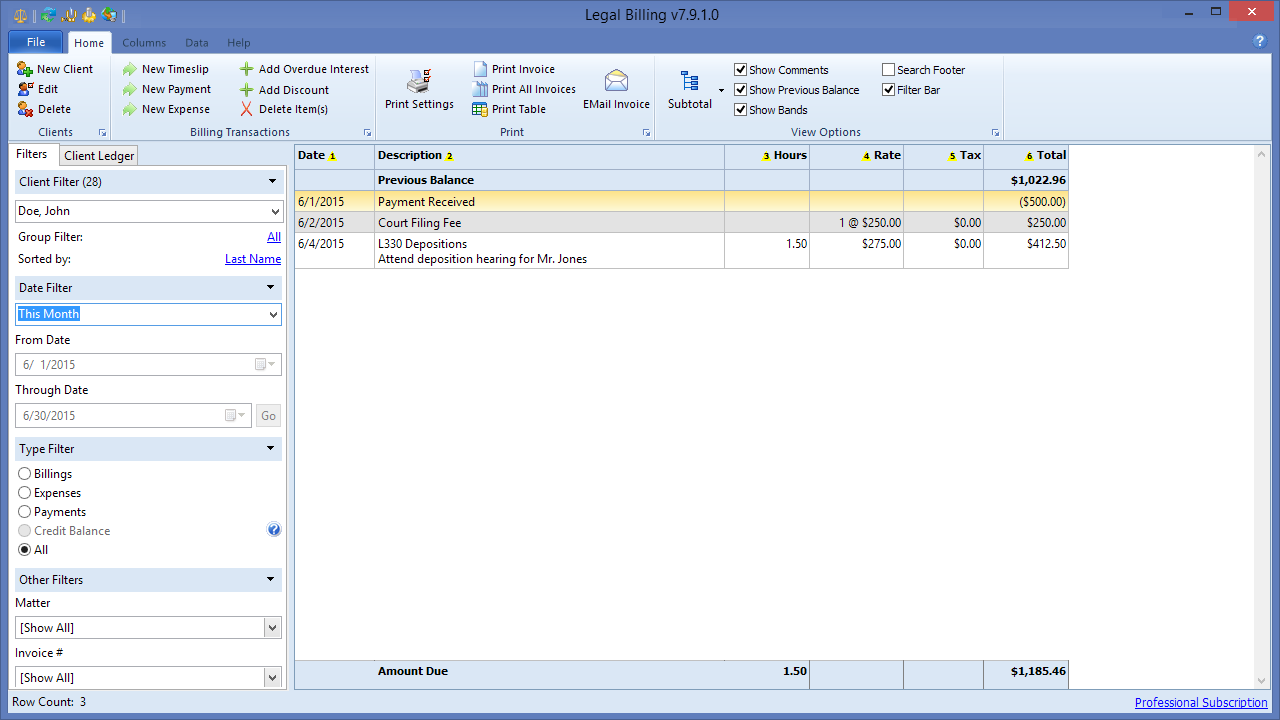Select All type filter
The image size is (1280, 720).
25,550
